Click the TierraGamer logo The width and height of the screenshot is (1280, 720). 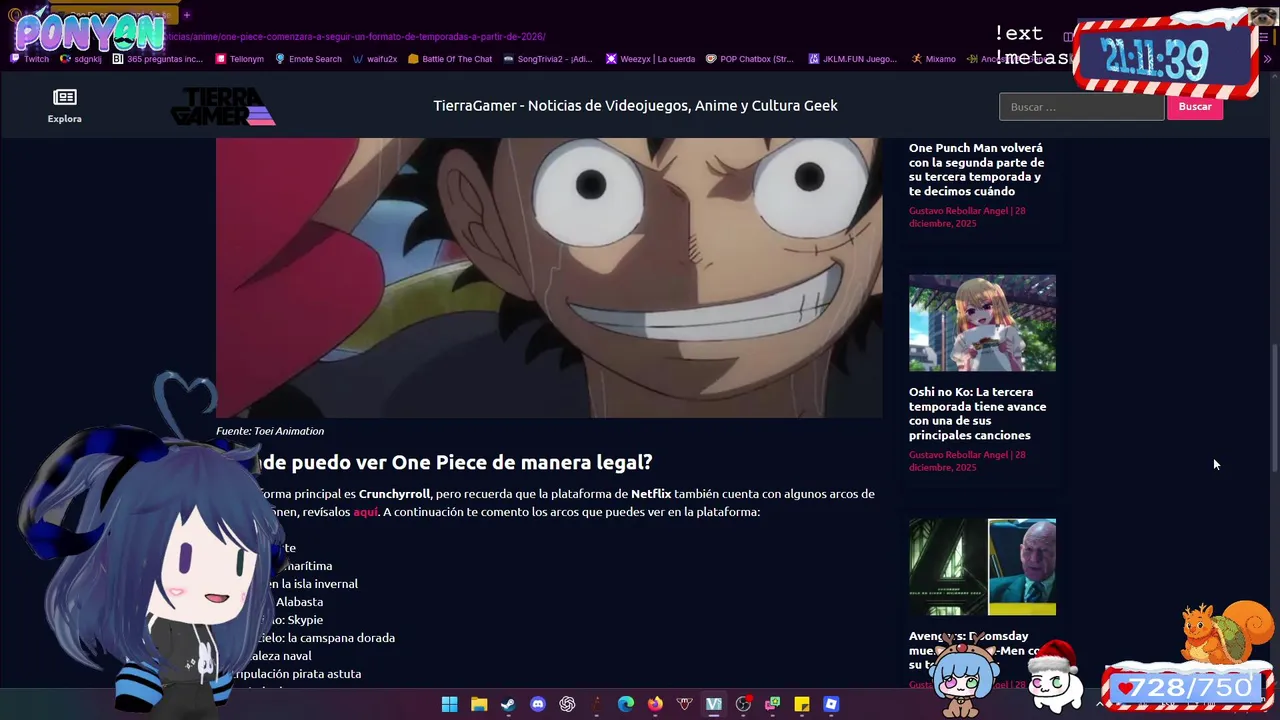222,106
